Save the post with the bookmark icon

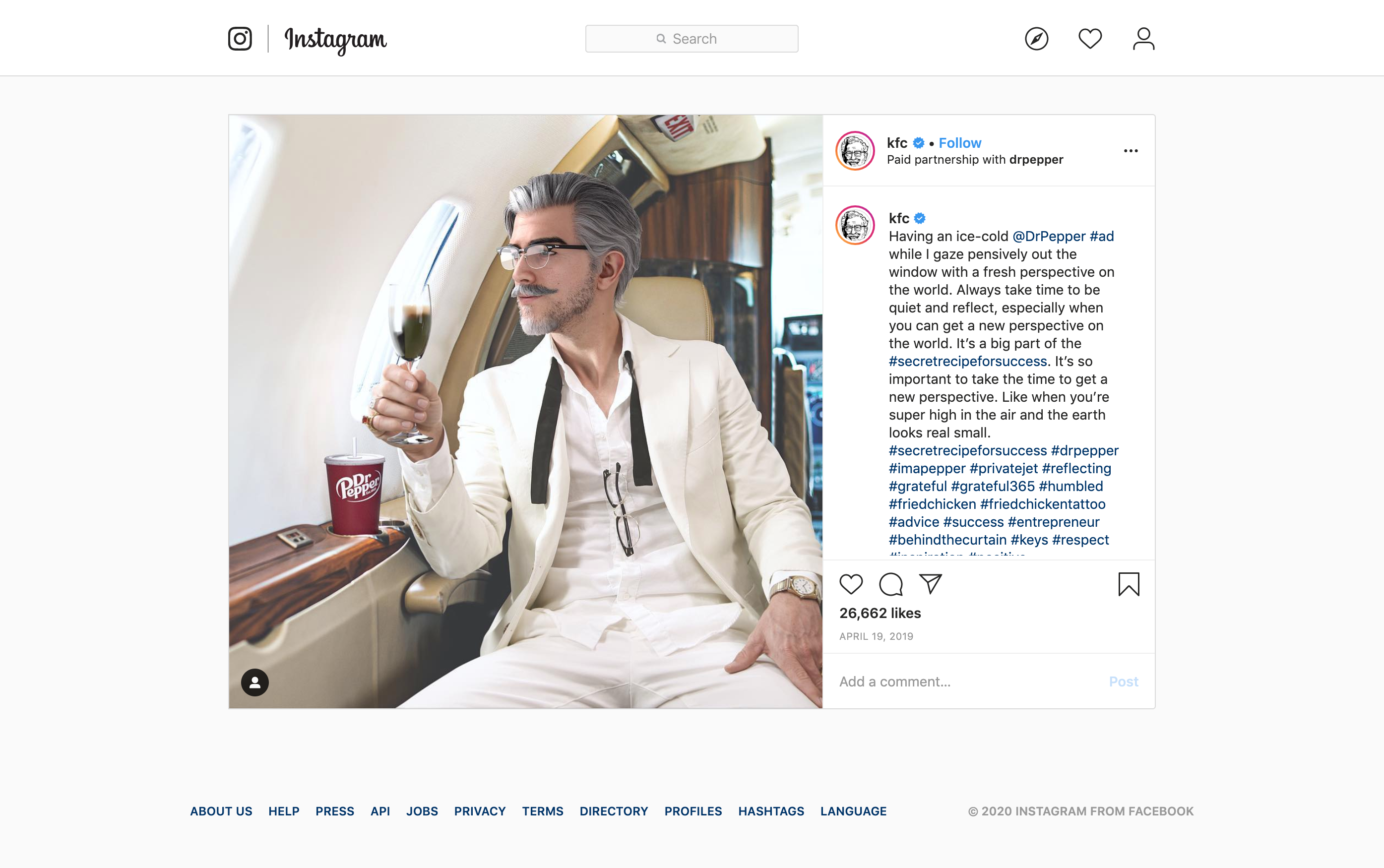[1129, 584]
